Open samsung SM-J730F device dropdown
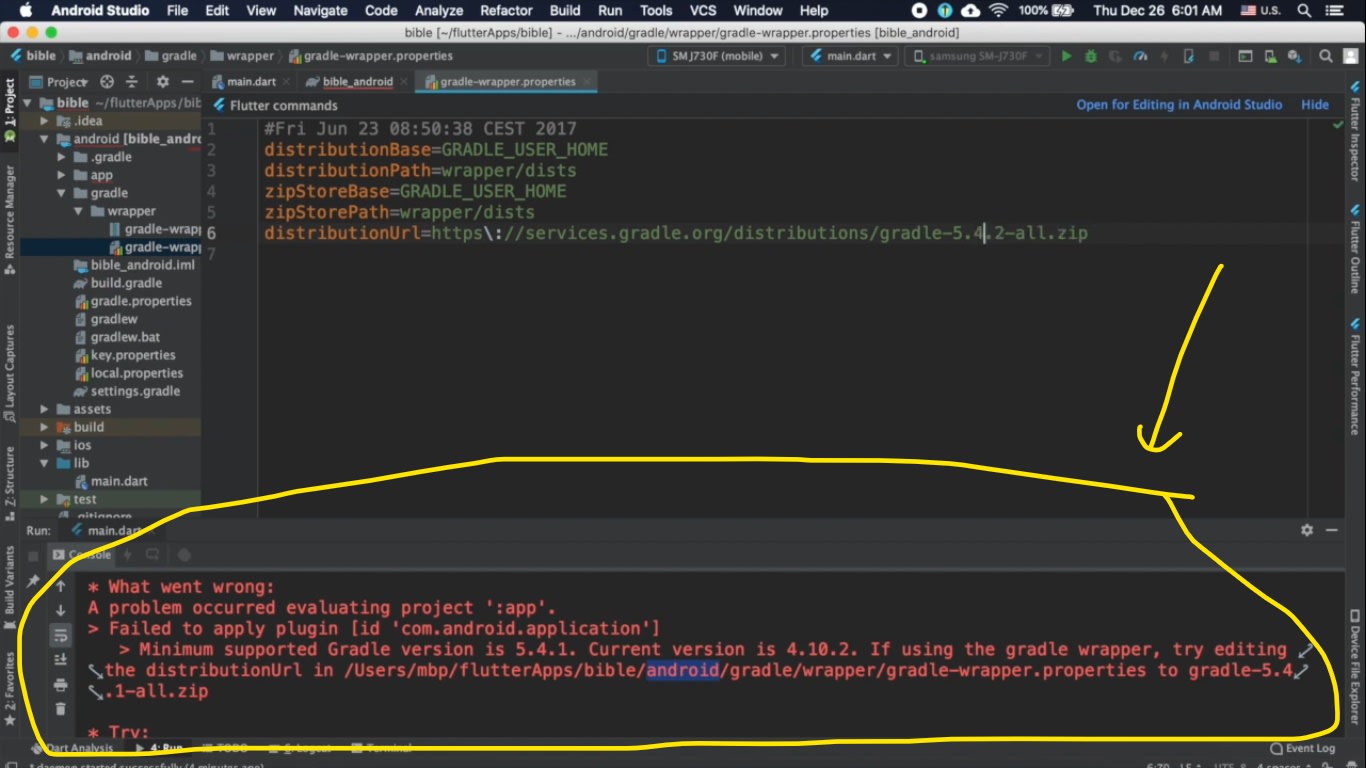1366x768 pixels. (x=976, y=56)
